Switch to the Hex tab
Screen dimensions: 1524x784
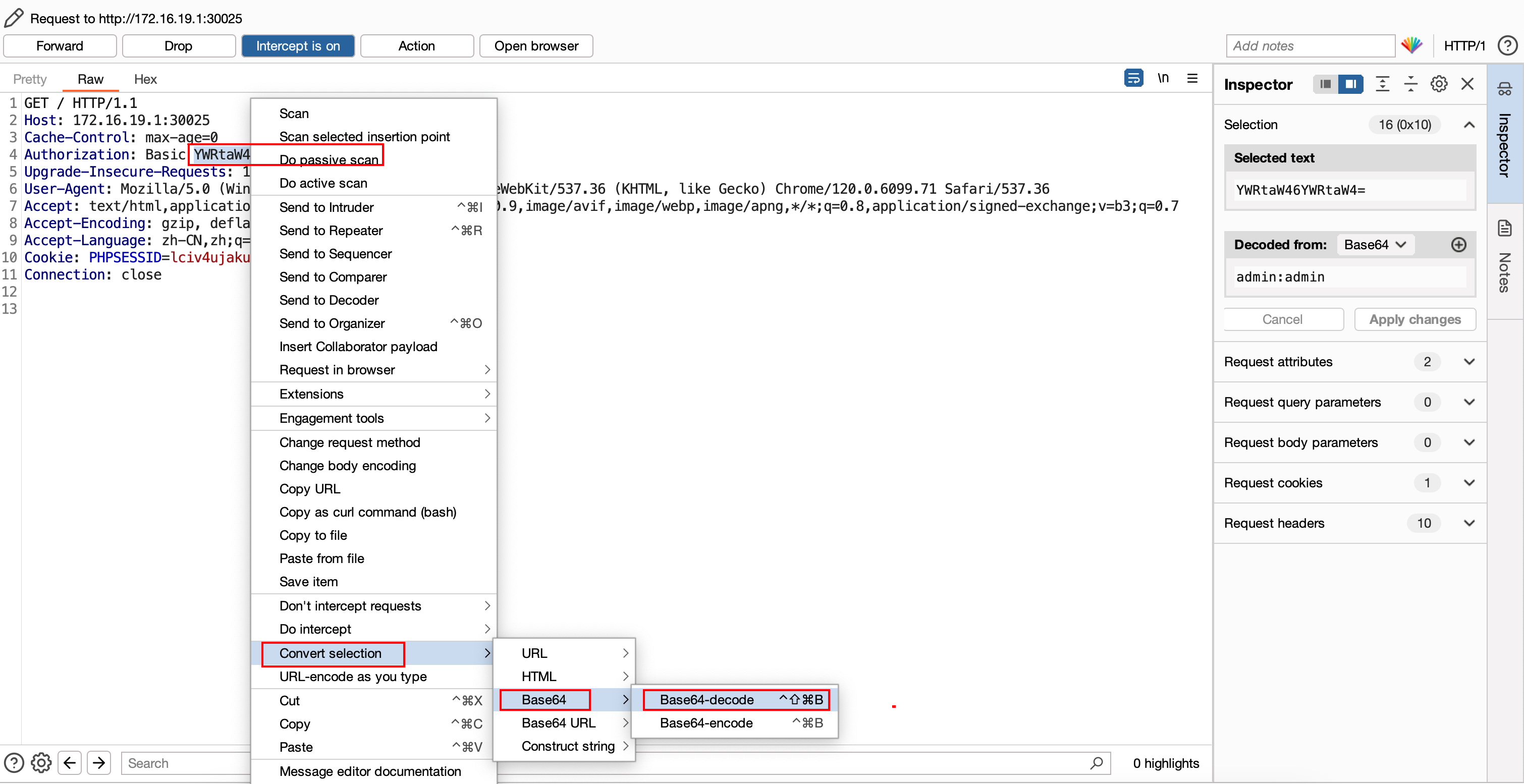pos(145,79)
